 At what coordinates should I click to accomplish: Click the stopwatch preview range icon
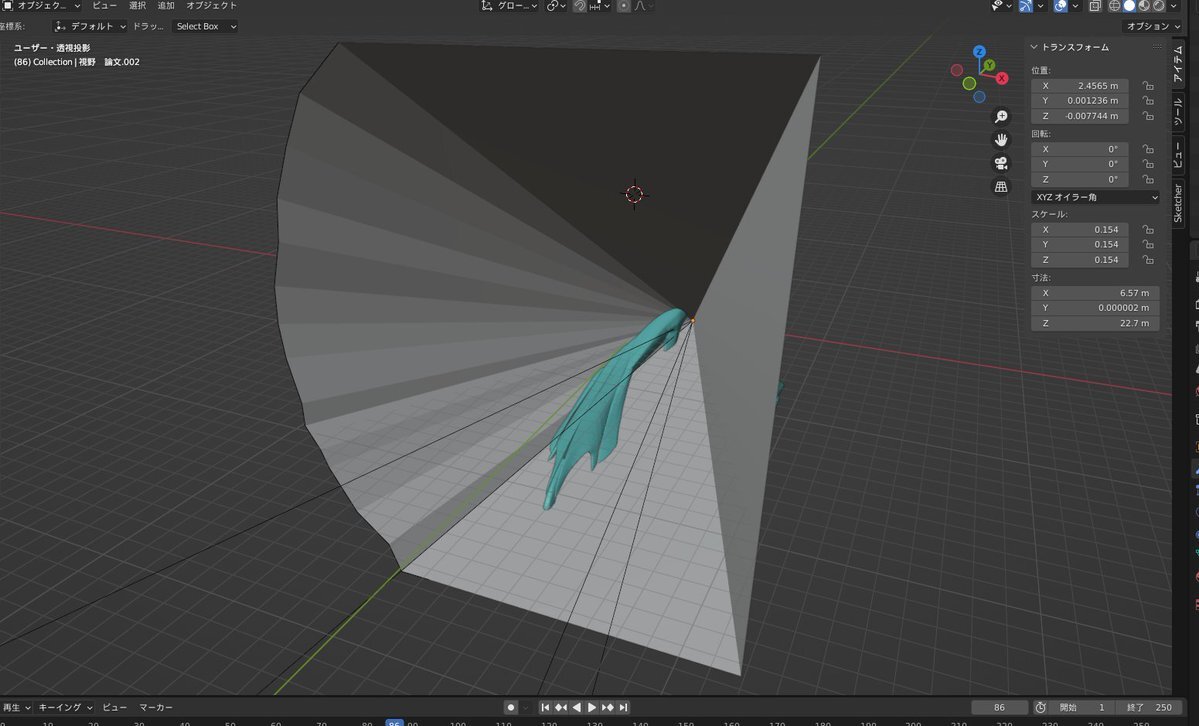coord(1040,708)
